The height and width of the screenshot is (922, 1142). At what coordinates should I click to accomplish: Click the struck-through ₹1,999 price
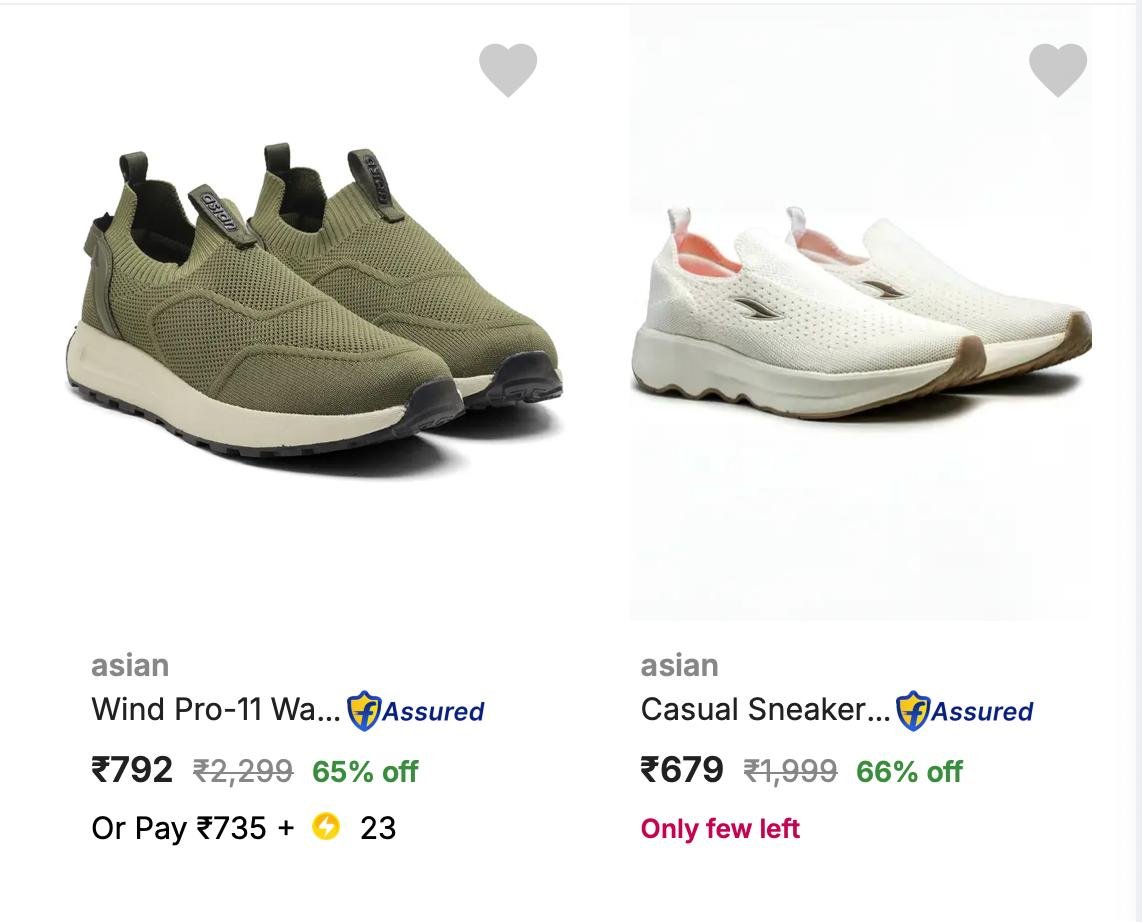(790, 771)
